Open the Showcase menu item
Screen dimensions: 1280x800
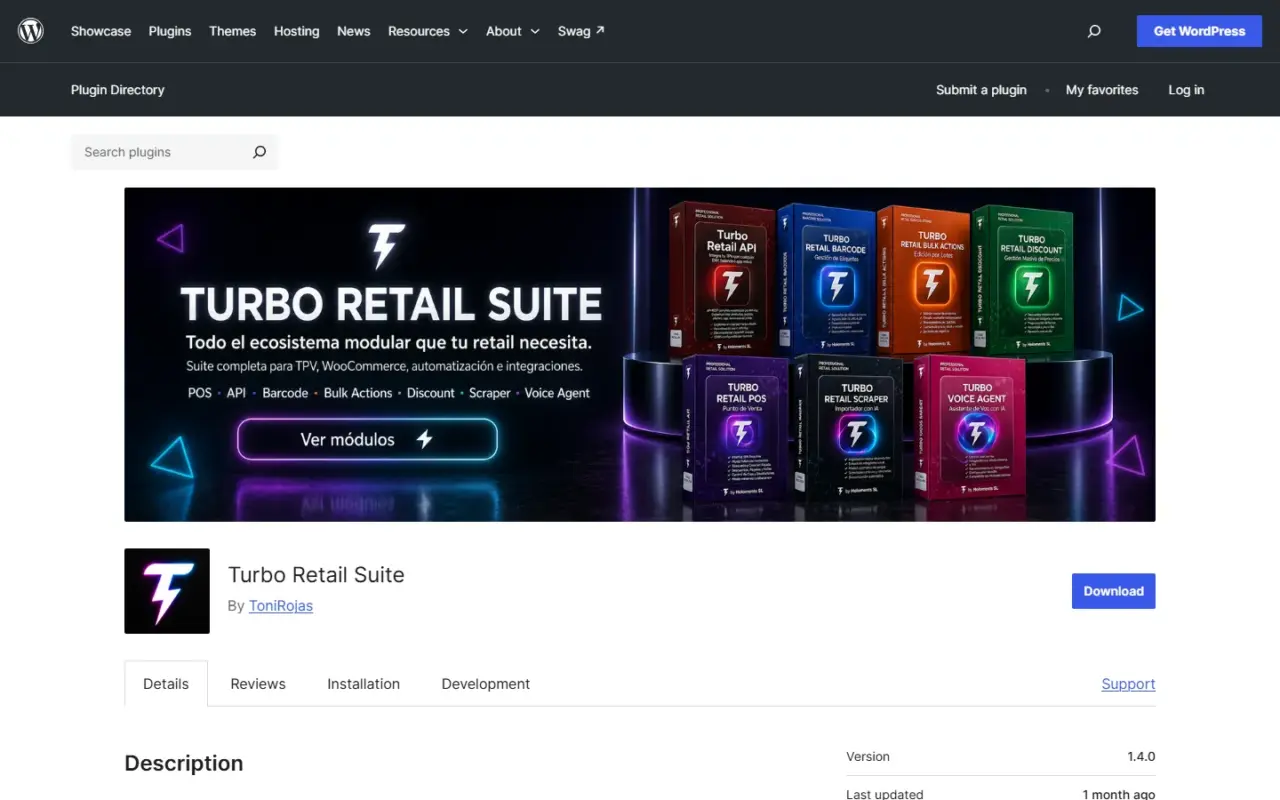[x=101, y=31]
